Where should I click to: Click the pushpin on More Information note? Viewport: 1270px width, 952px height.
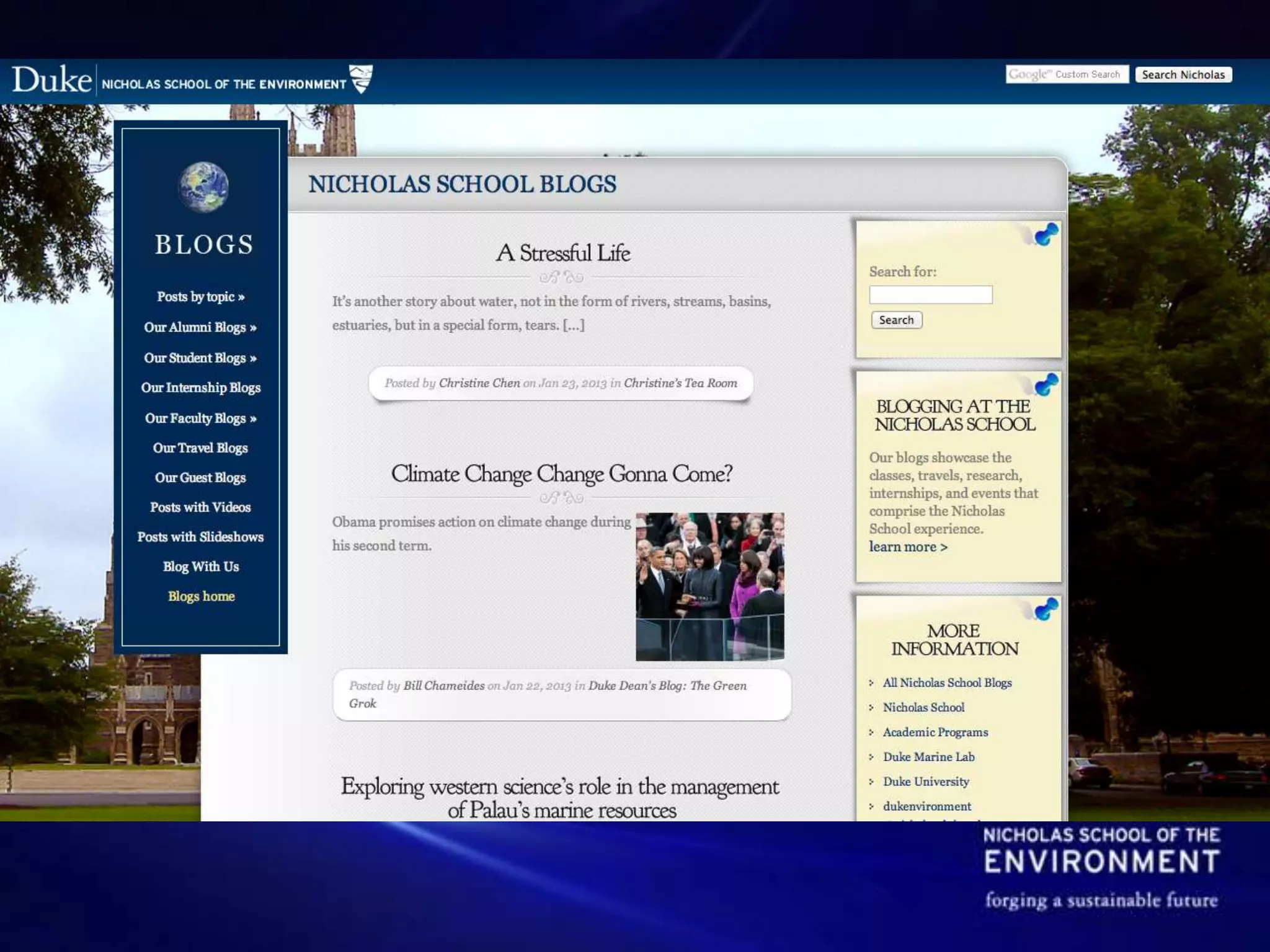coord(1046,609)
